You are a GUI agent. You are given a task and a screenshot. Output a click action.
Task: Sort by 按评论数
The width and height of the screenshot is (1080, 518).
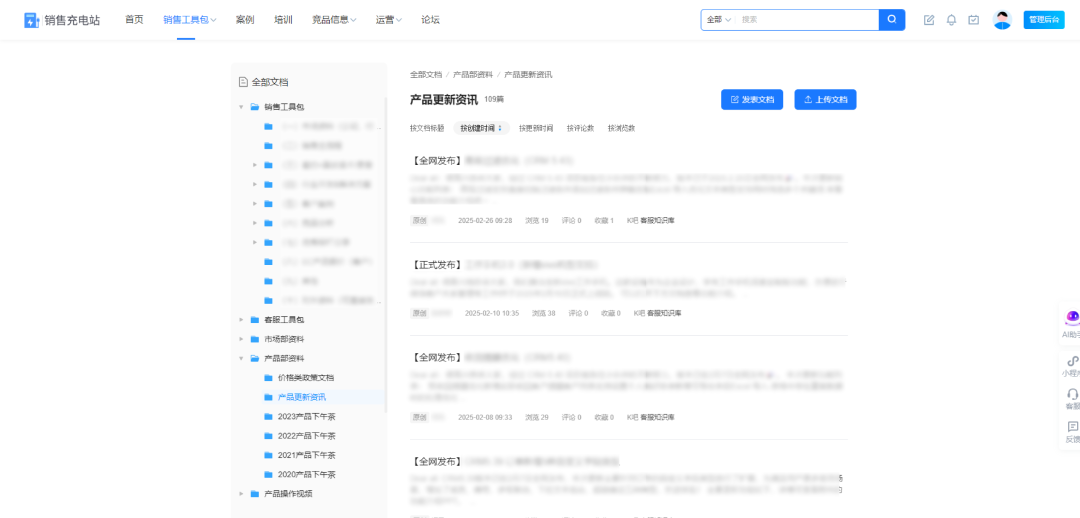click(x=581, y=128)
